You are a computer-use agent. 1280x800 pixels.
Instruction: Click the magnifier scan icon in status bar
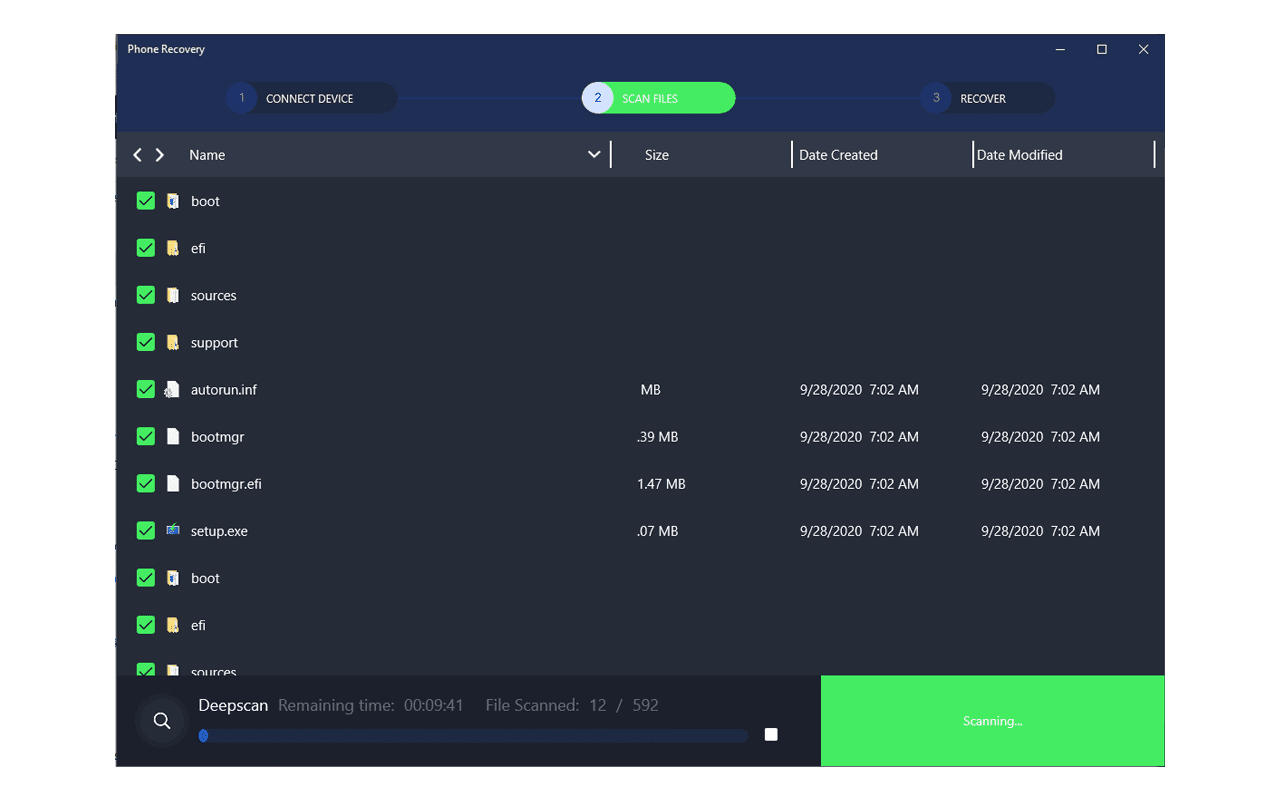[x=161, y=720]
